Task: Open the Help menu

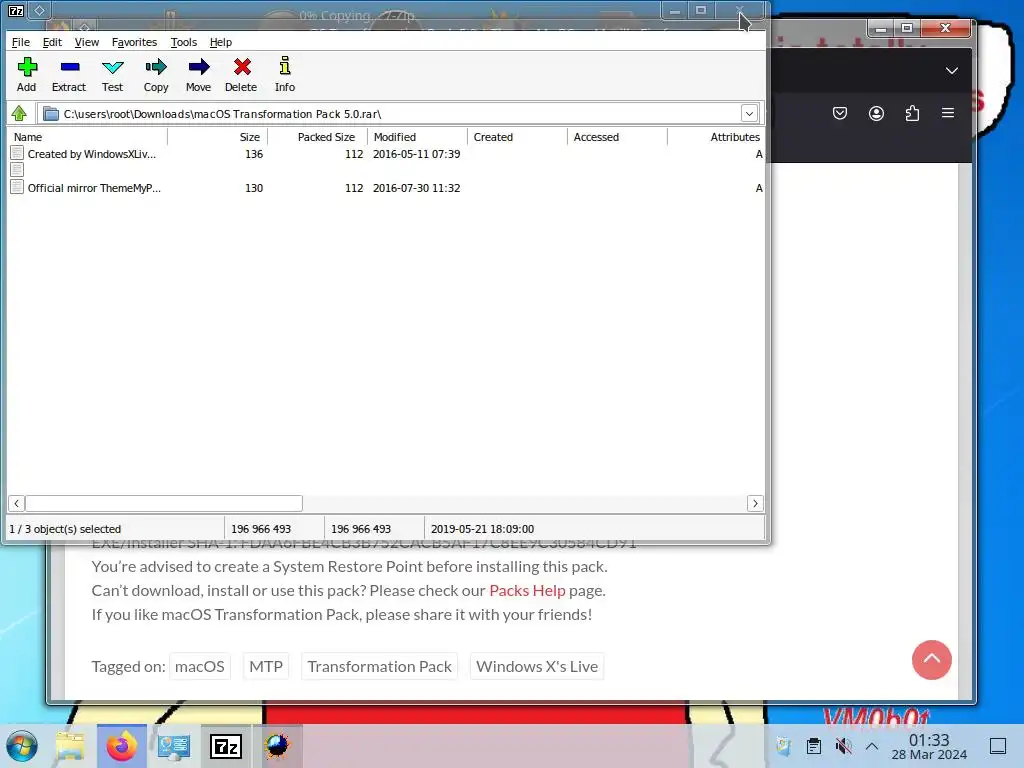Action: pos(221,42)
